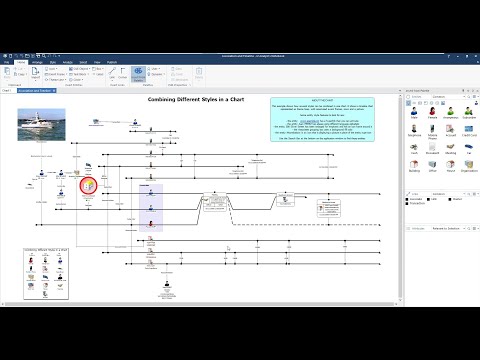The height and width of the screenshot is (360, 480).
Task: Select the Building entity type in palette
Action: 414,166
